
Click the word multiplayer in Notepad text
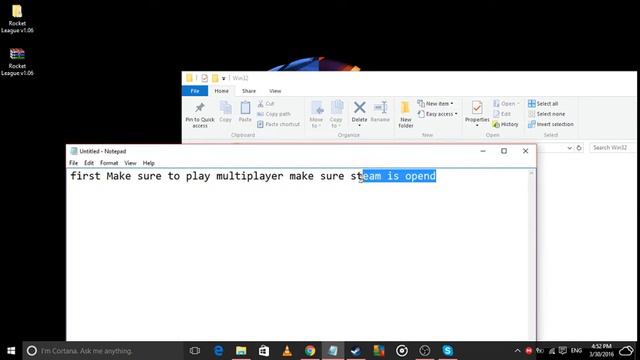click(249, 176)
